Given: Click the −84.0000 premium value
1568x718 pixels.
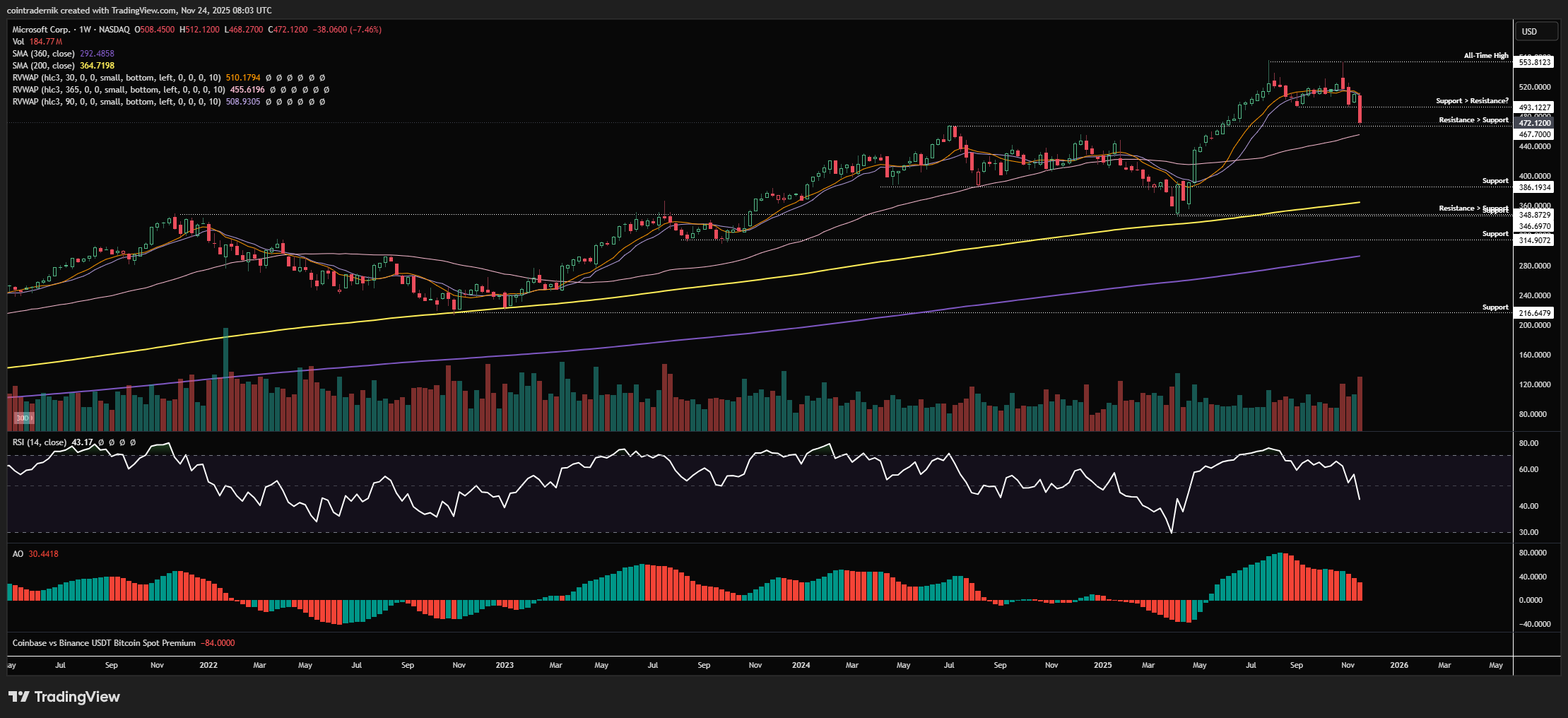Looking at the screenshot, I should point(218,643).
